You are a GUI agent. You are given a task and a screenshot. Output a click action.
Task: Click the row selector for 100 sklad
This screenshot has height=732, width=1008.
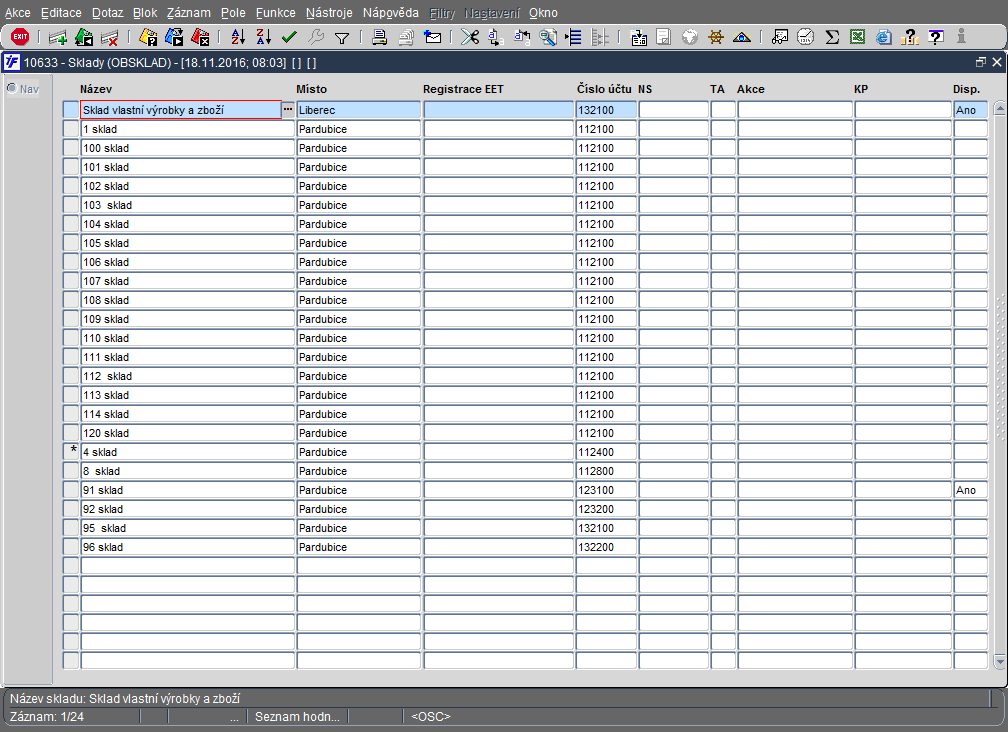tap(71, 148)
